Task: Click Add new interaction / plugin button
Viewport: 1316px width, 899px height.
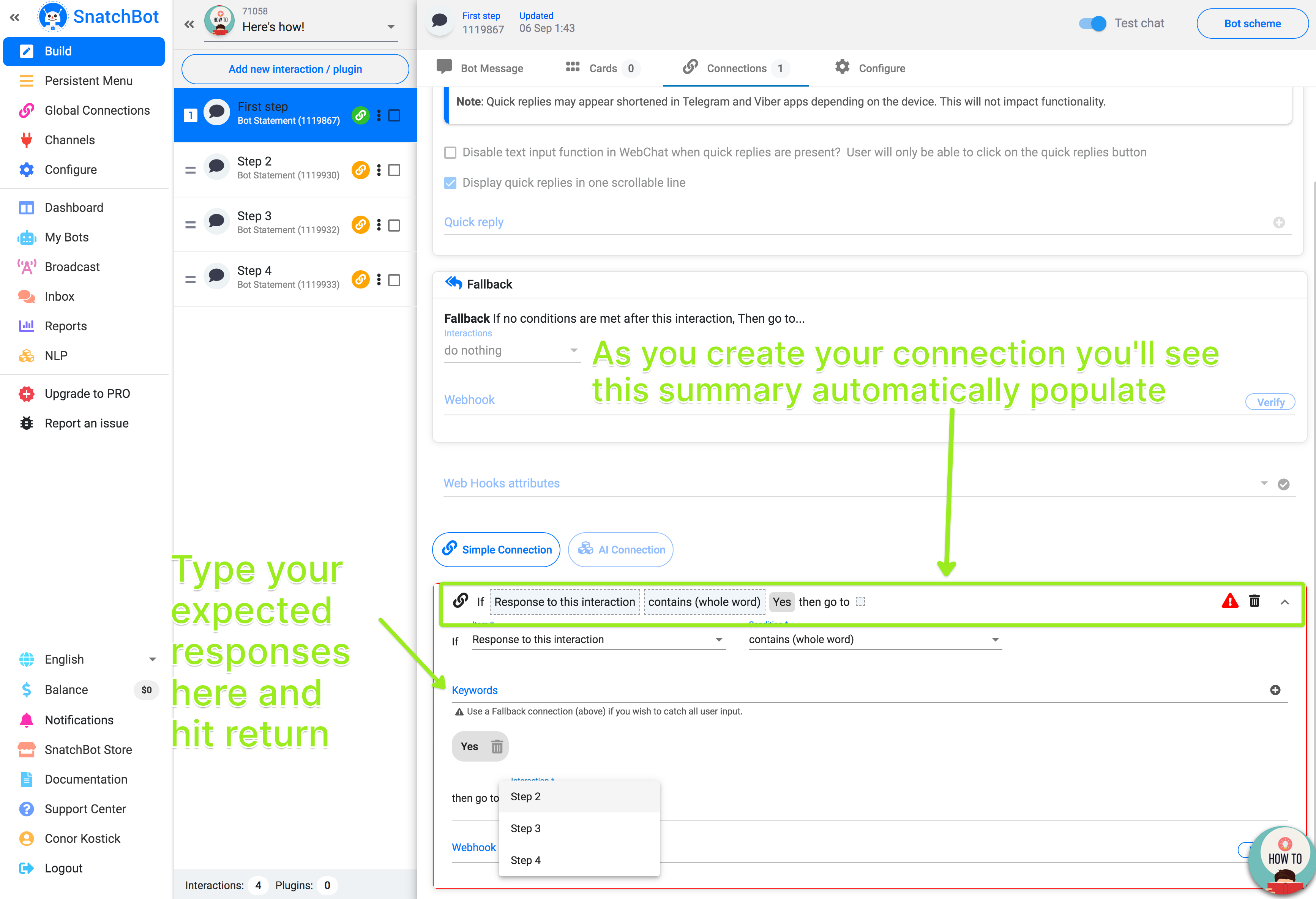Action: (295, 69)
